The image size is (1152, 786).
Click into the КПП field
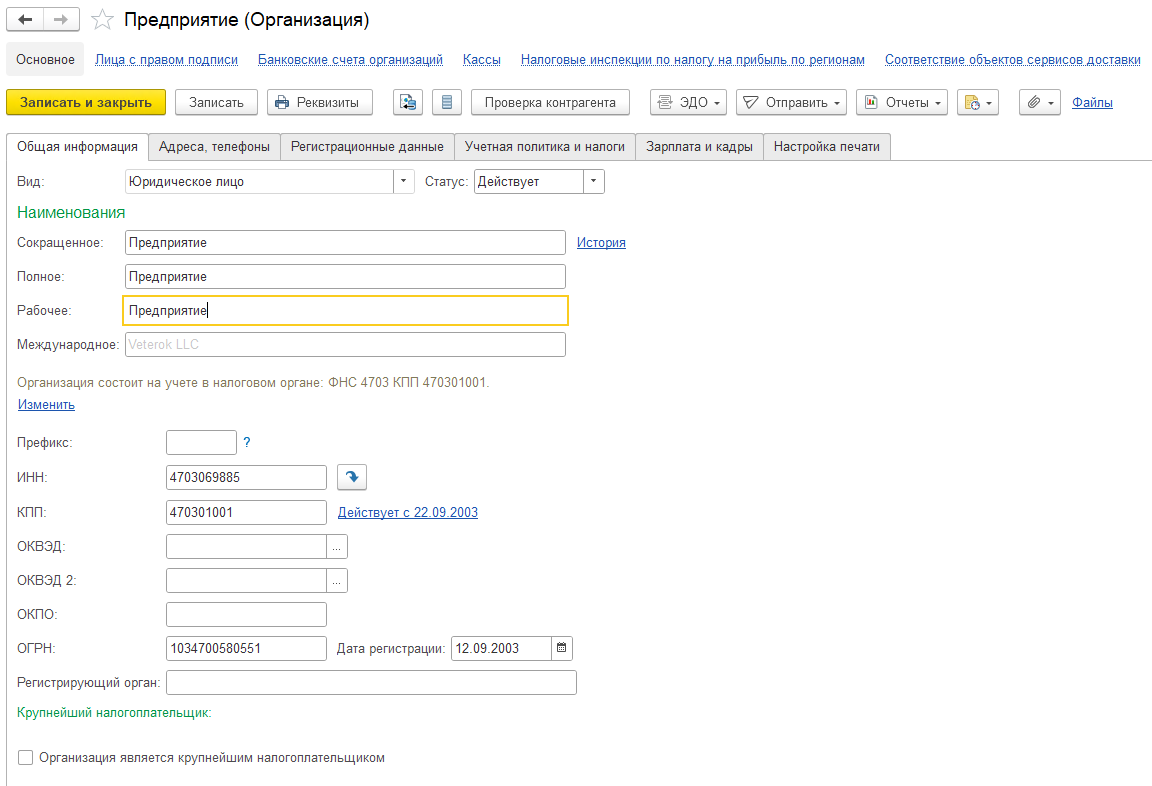click(x=246, y=512)
